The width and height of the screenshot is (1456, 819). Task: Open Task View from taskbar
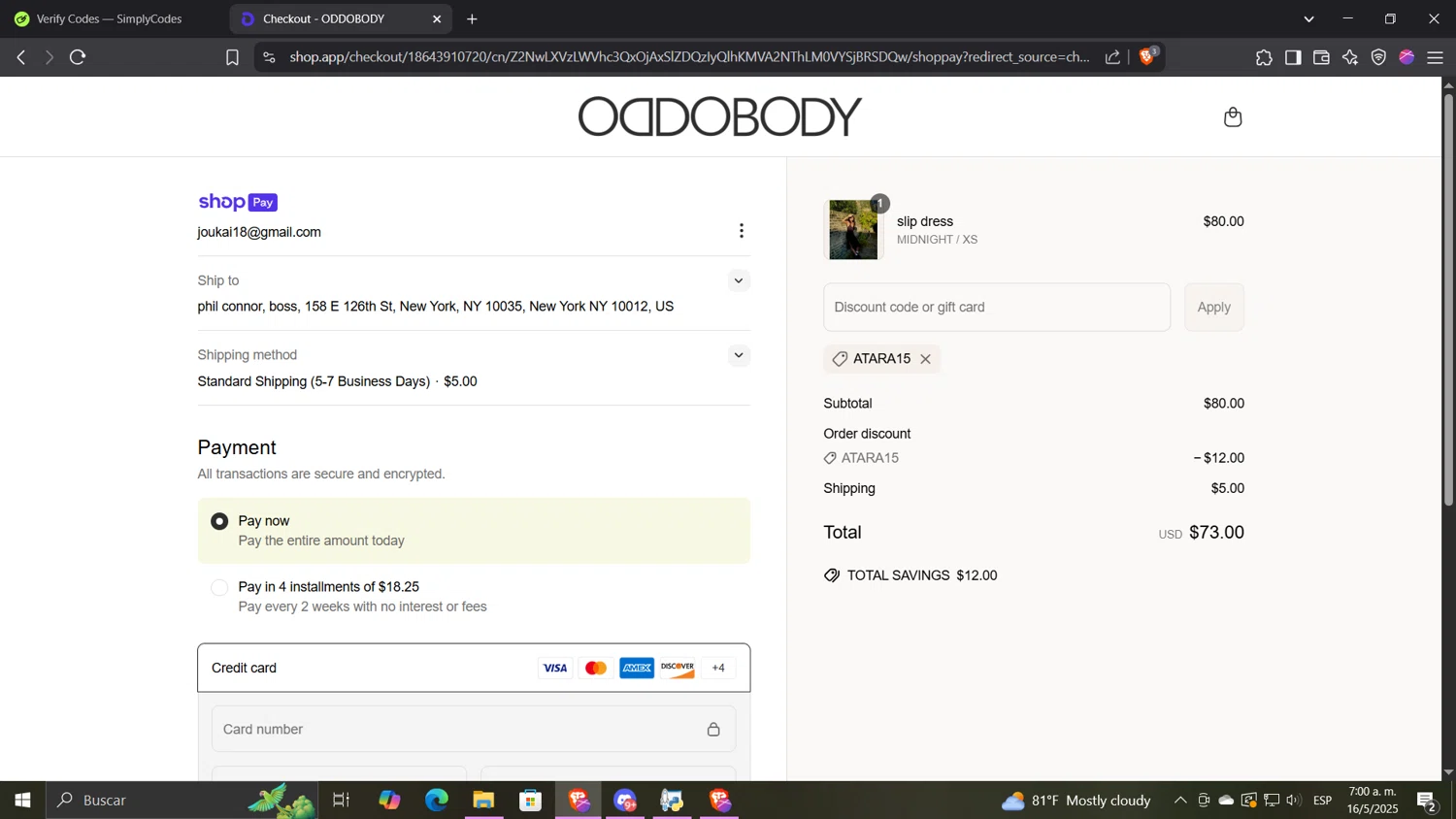[341, 801]
